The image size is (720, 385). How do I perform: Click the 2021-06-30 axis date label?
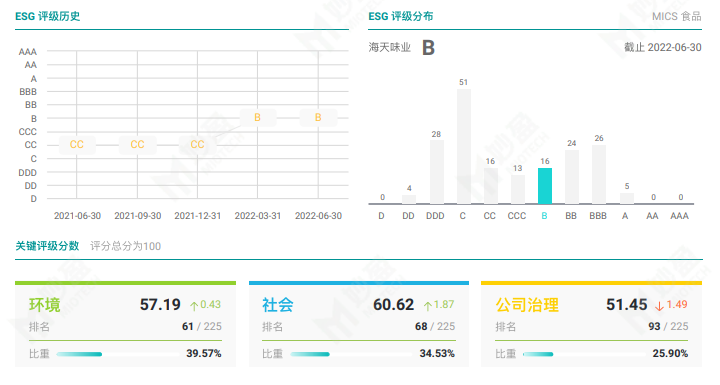(x=77, y=216)
